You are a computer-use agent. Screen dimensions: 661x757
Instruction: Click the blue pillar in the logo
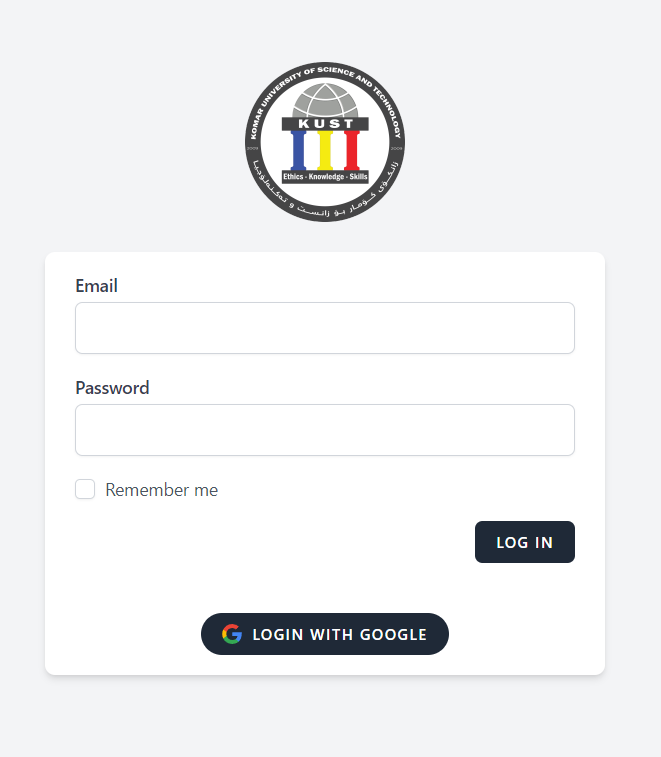[x=298, y=150]
